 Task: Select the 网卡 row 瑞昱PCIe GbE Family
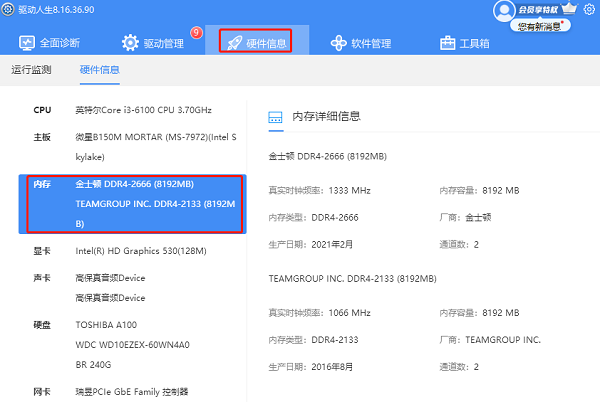[x=132, y=392]
